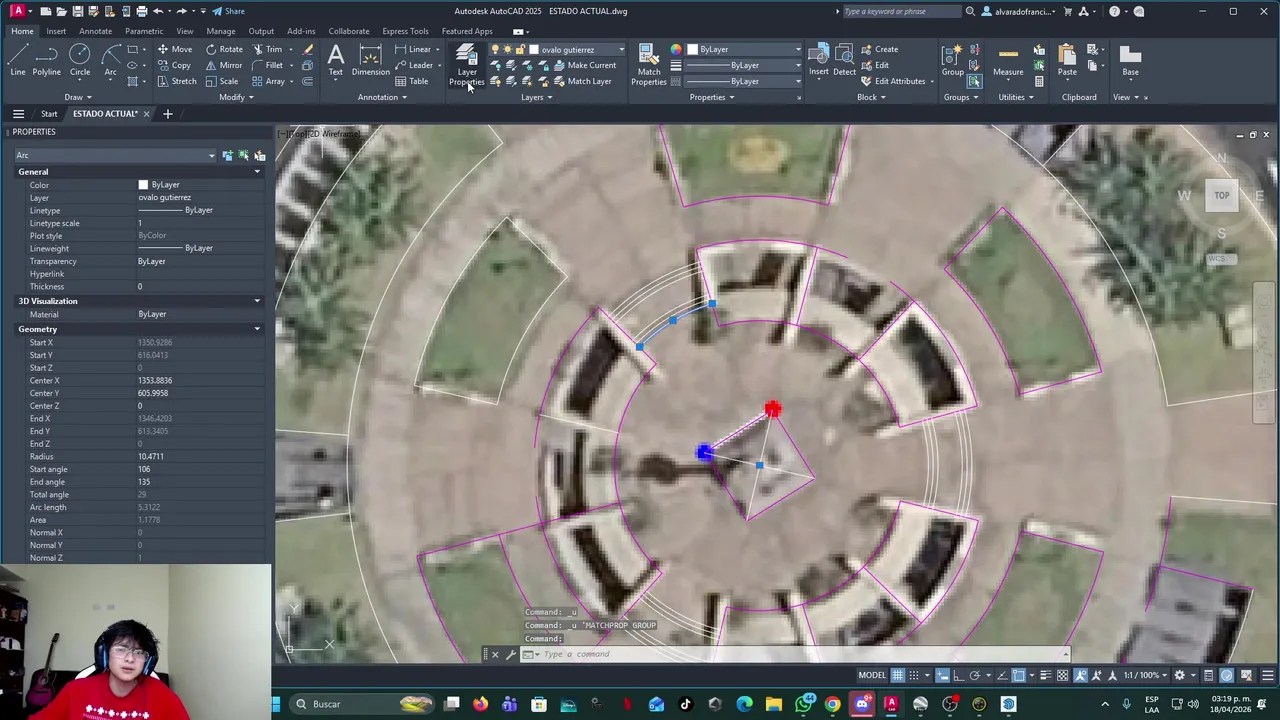Image resolution: width=1280 pixels, height=720 pixels.
Task: Open the Parametric ribbon tab
Action: pyautogui.click(x=144, y=31)
